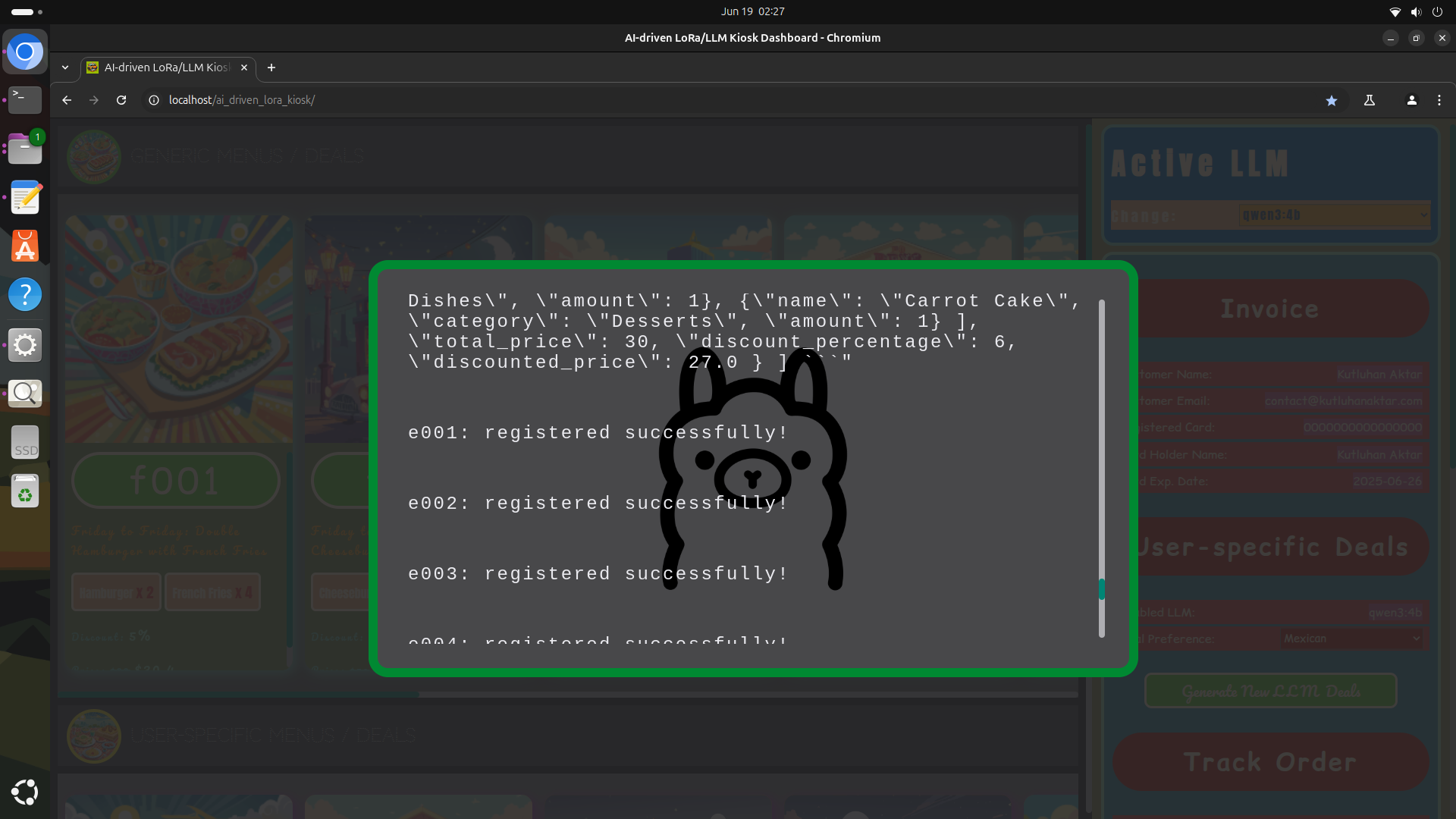Click the Hamburger x2 item tag

(x=116, y=592)
